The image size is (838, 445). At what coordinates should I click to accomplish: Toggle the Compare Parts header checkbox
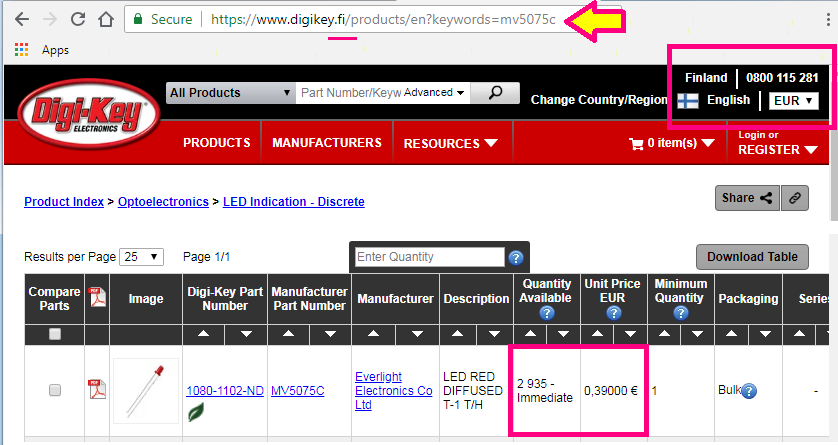point(55,334)
